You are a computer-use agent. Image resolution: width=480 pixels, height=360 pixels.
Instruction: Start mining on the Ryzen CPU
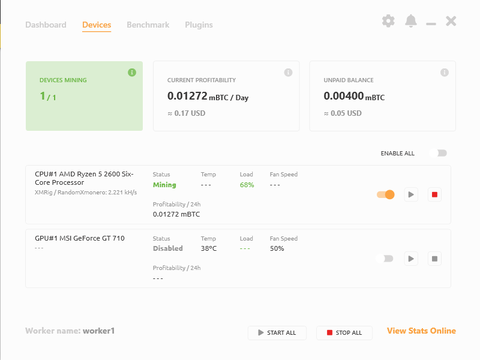(411, 194)
